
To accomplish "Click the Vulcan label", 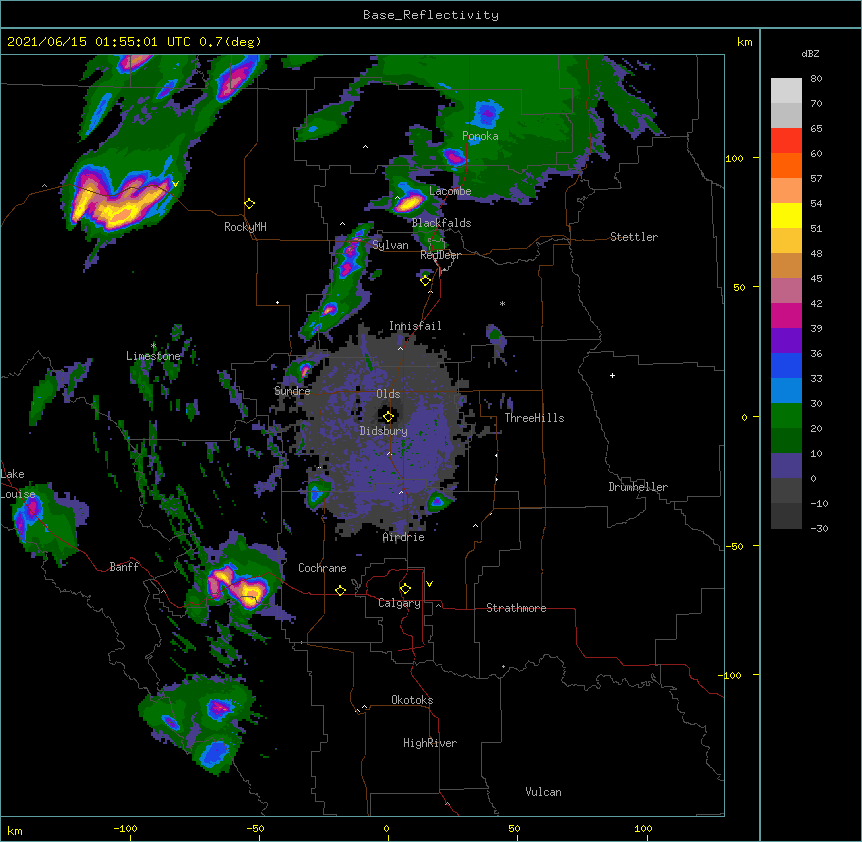I will (x=543, y=792).
